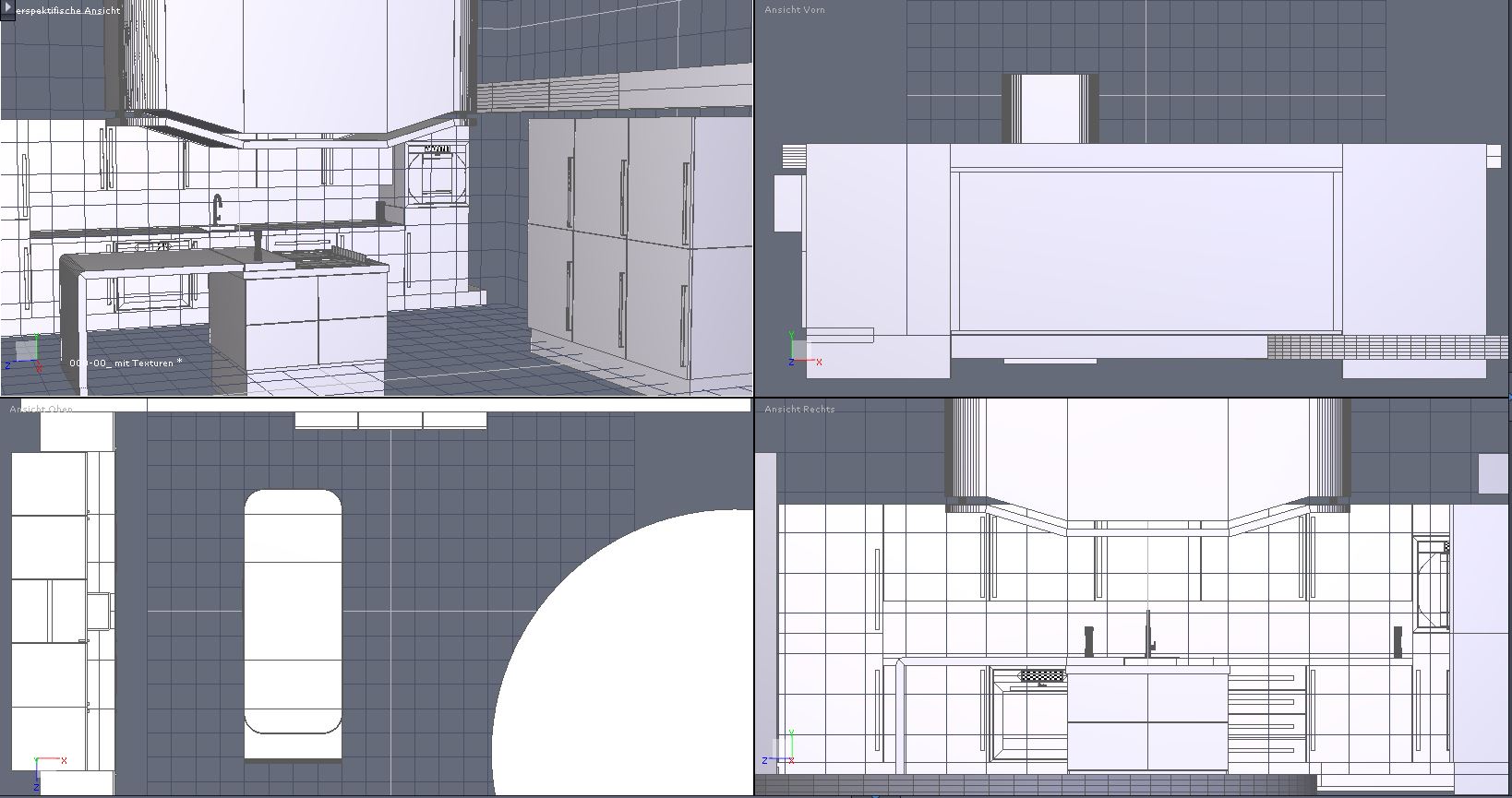
Task: Select the extractor hood in the front view
Action: coord(1050,109)
